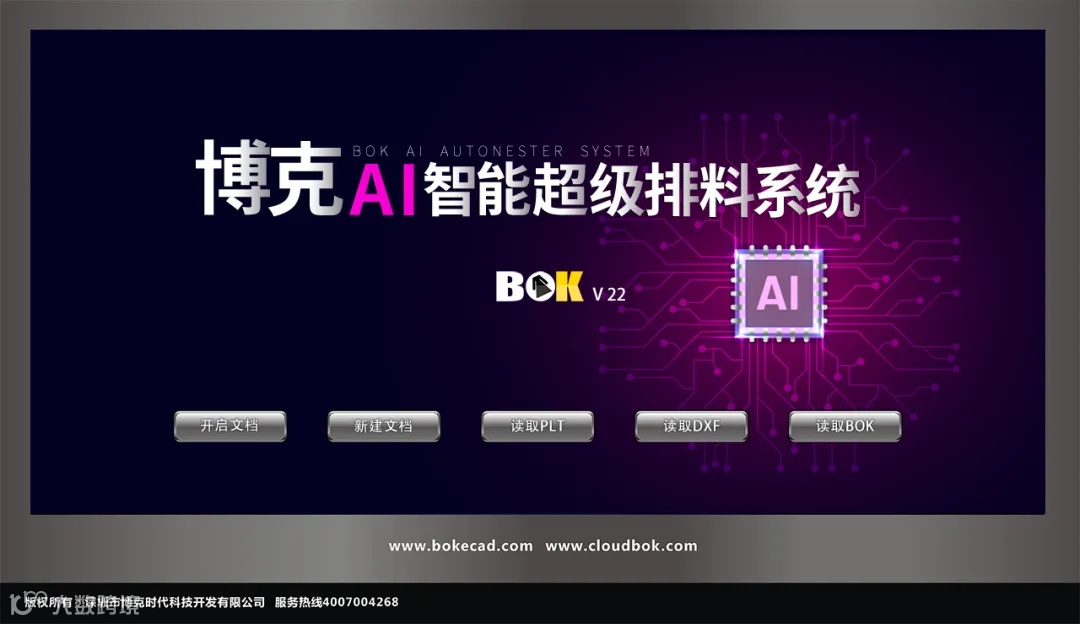
Task: Click the glowing AI chip icon
Action: pos(779,293)
